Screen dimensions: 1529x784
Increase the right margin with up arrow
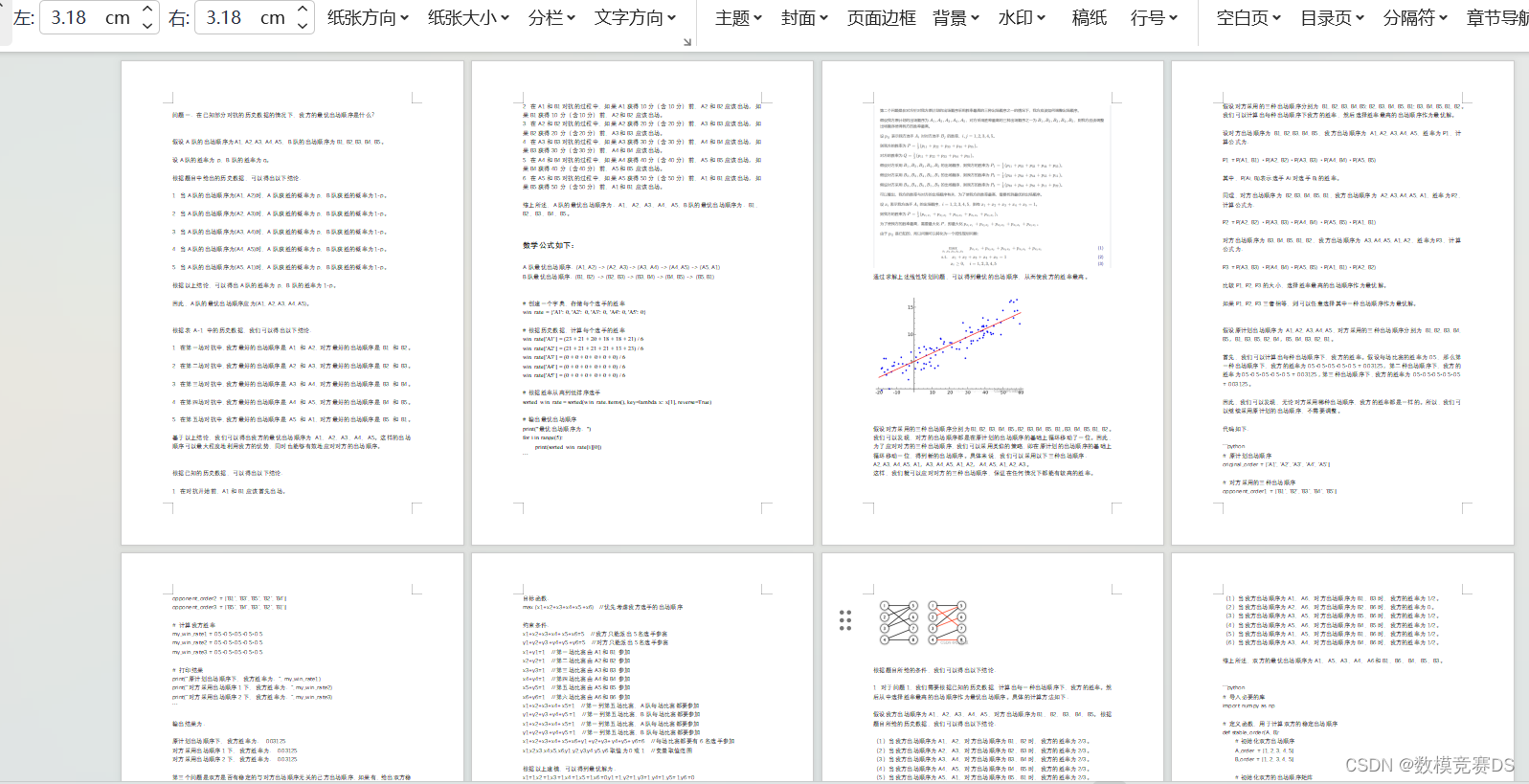tap(303, 10)
